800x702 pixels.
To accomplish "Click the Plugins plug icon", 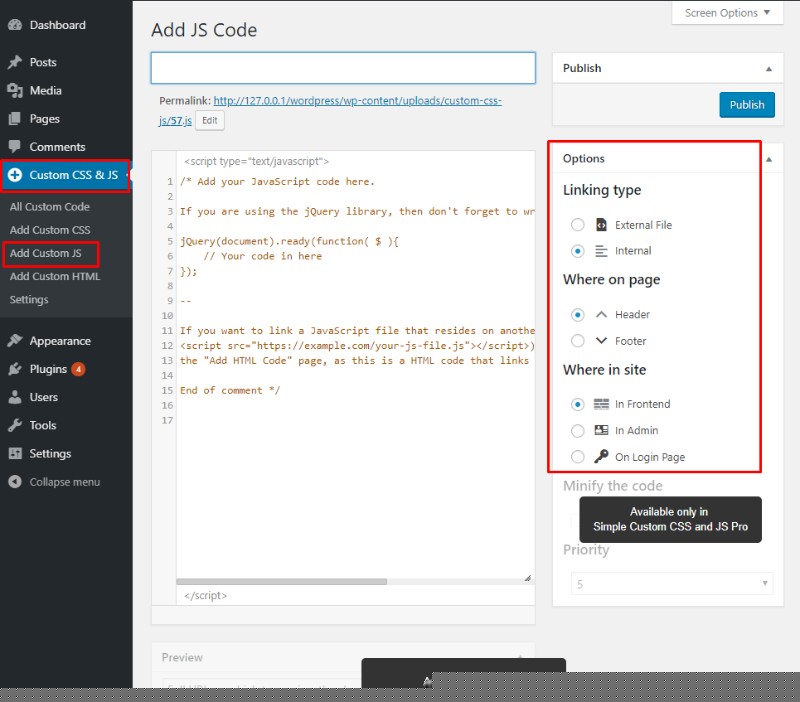I will 15,369.
